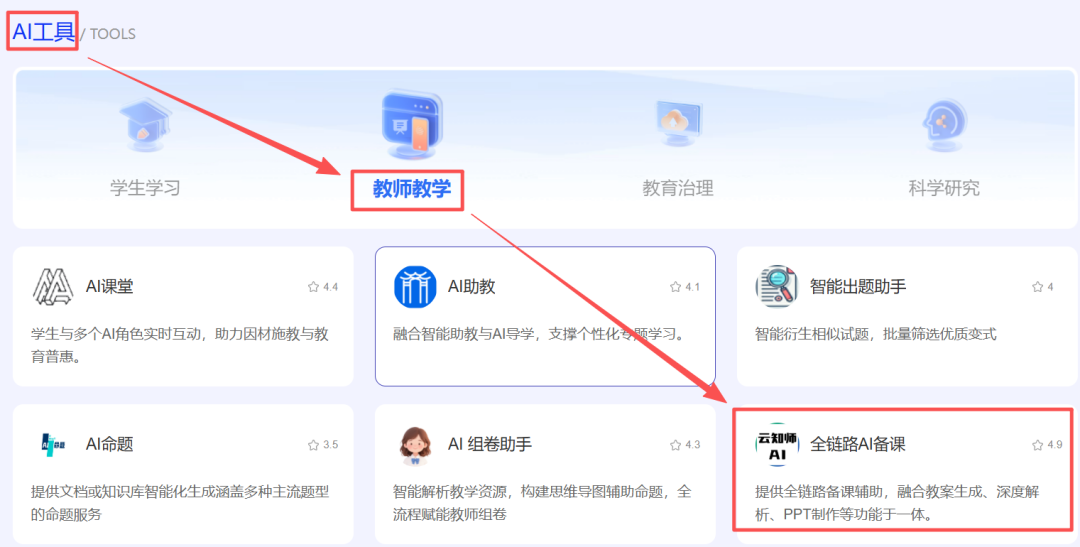Switch to the 科学研究 tab
The image size is (1080, 547).
point(944,188)
